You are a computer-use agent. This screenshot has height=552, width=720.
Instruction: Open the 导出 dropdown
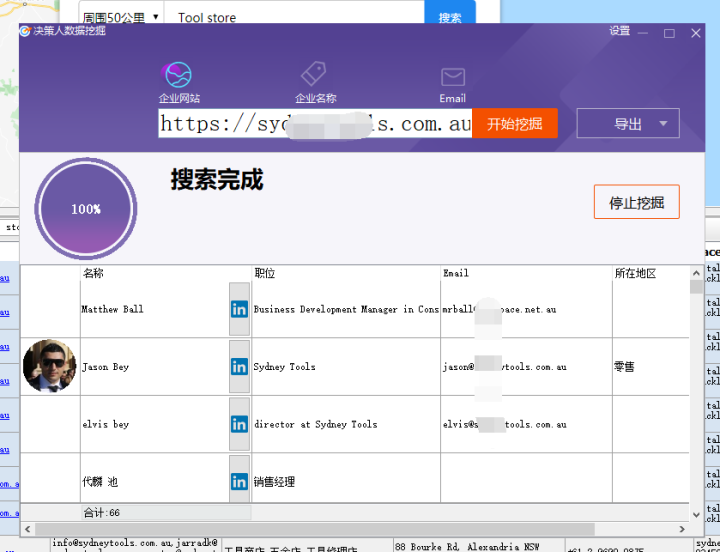point(628,123)
